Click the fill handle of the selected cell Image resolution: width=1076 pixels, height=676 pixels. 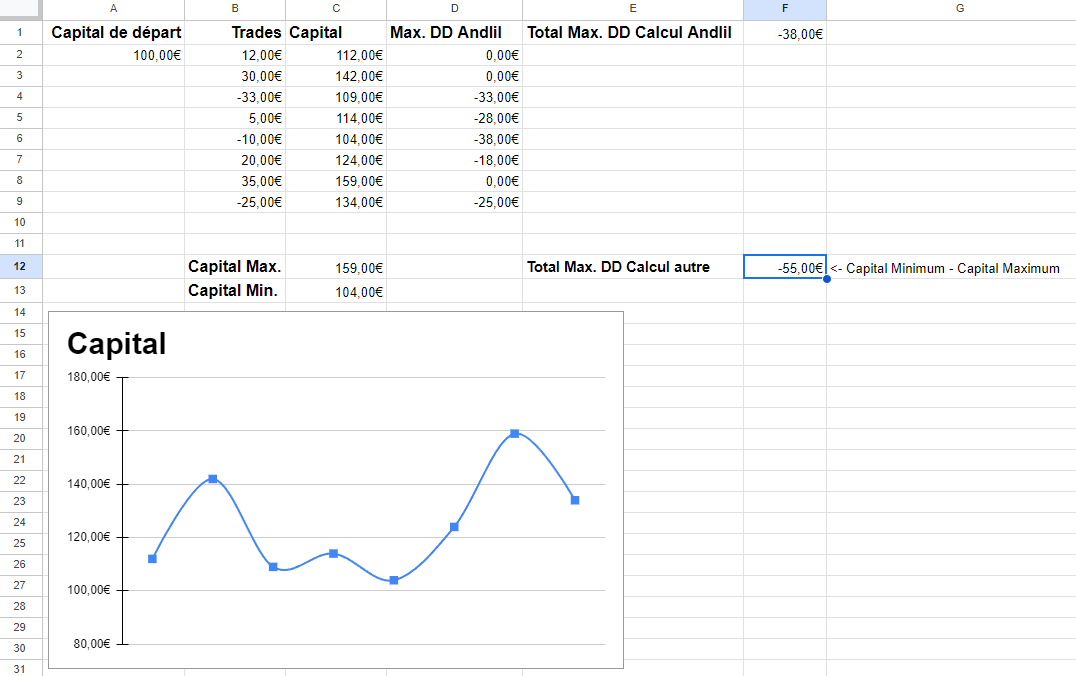pos(827,278)
